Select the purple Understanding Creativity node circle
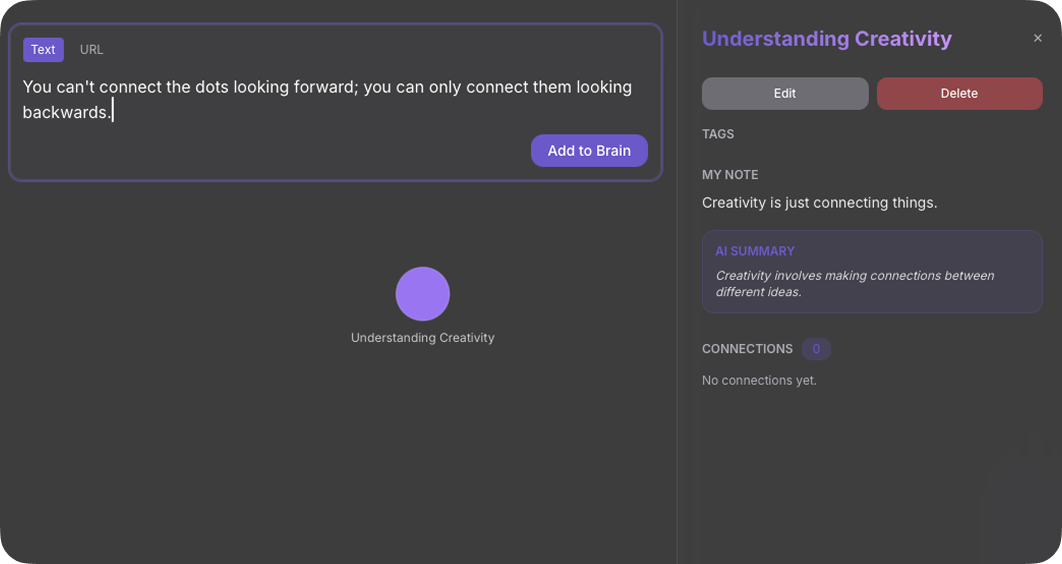1062x564 pixels. (422, 294)
